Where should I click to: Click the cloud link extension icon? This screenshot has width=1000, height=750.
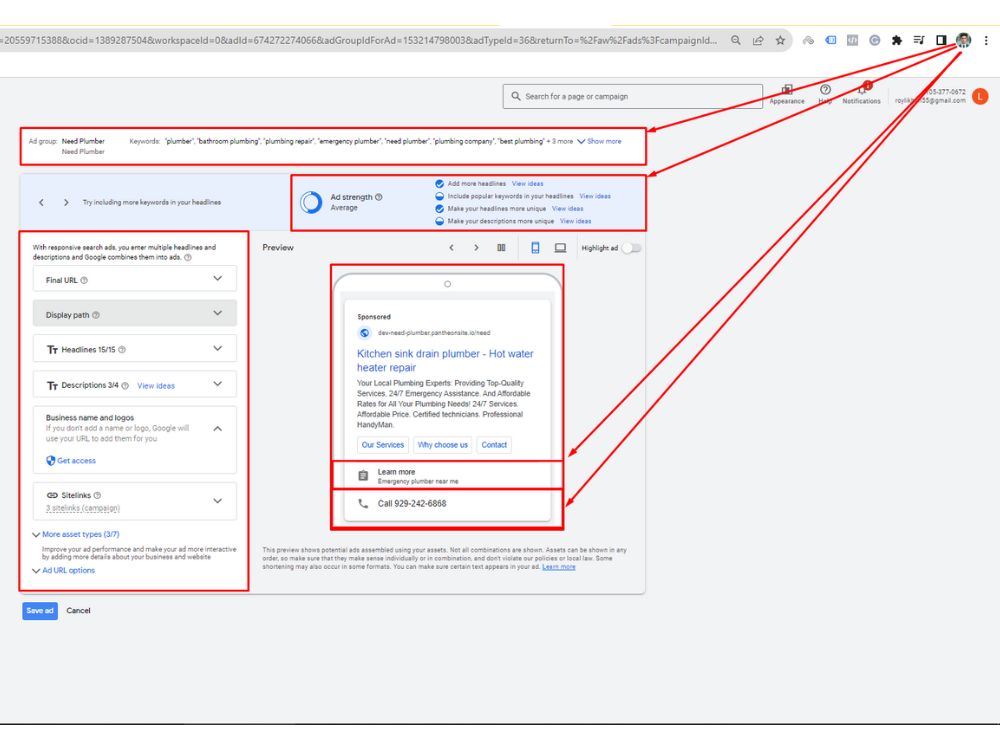(808, 40)
